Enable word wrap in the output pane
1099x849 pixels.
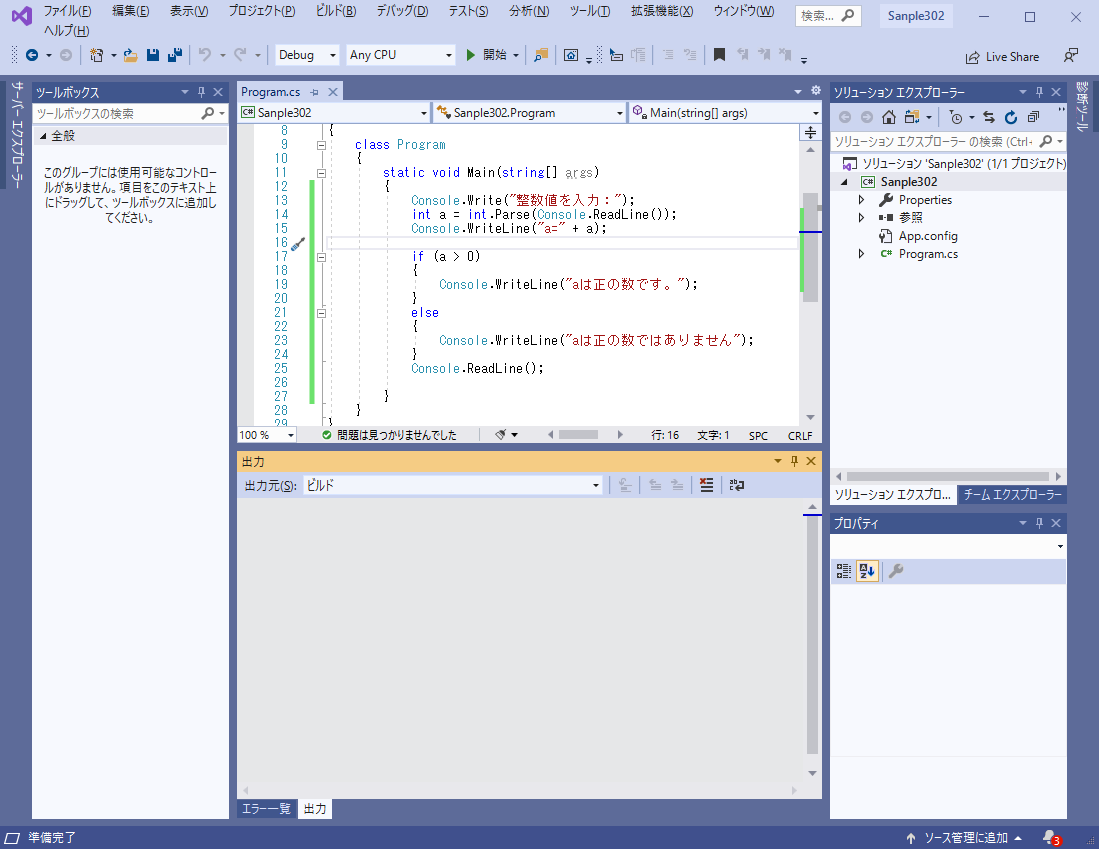(x=737, y=485)
